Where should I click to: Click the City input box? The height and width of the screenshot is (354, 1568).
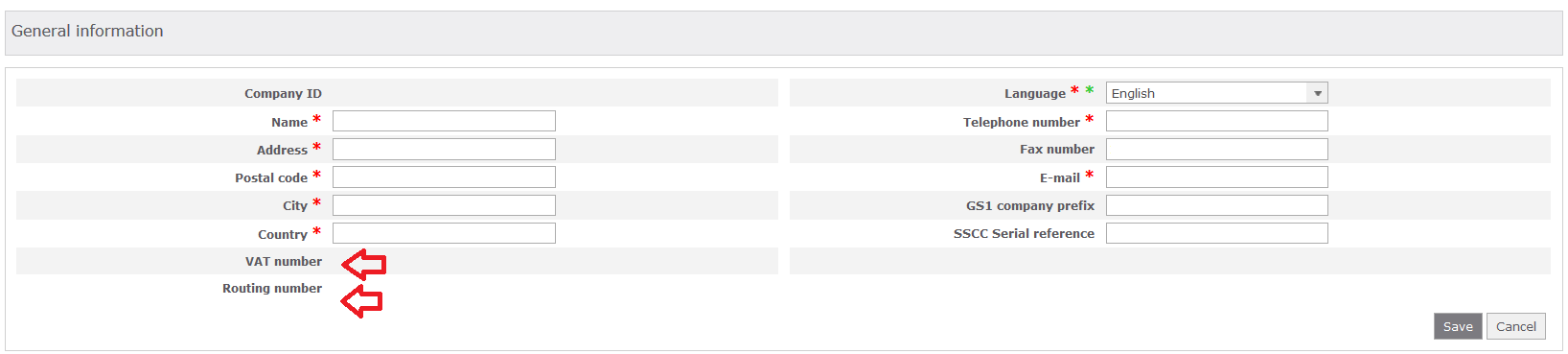(x=444, y=205)
